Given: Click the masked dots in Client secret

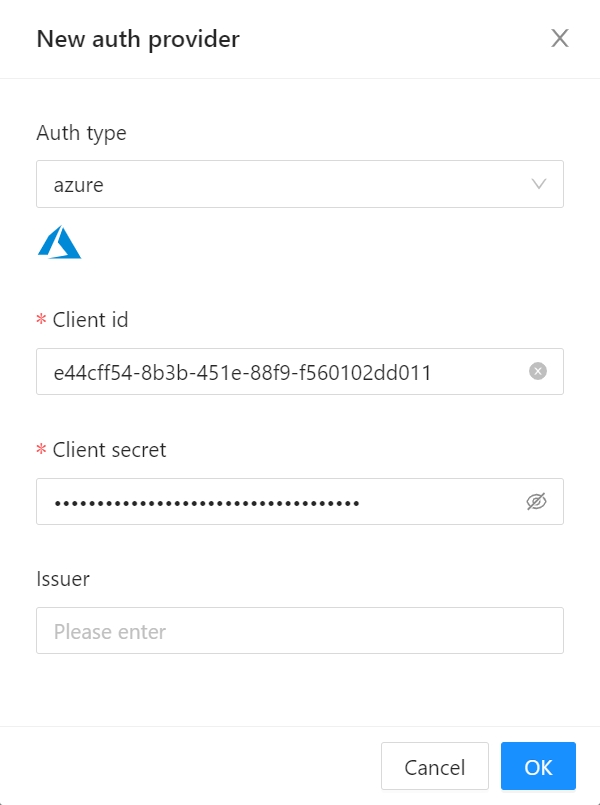Looking at the screenshot, I should pos(206,502).
